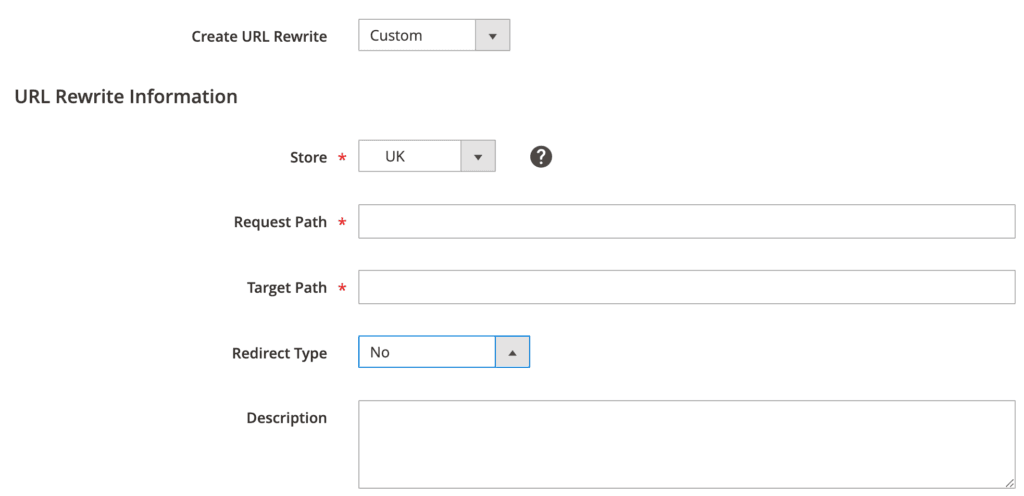Click the Description textarea resize handle
The height and width of the screenshot is (496, 1024).
coord(1009,482)
